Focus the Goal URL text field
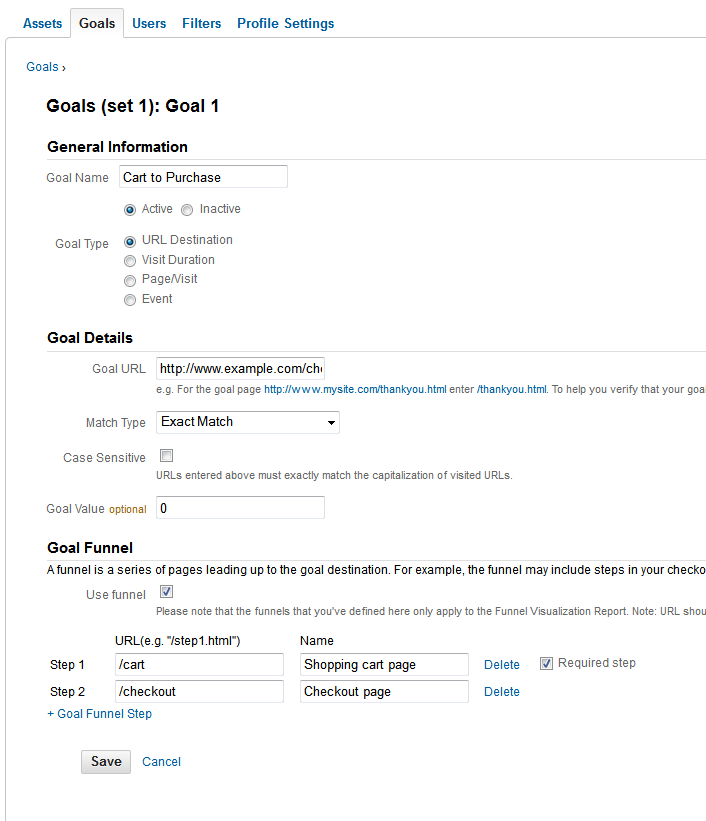 tap(240, 368)
